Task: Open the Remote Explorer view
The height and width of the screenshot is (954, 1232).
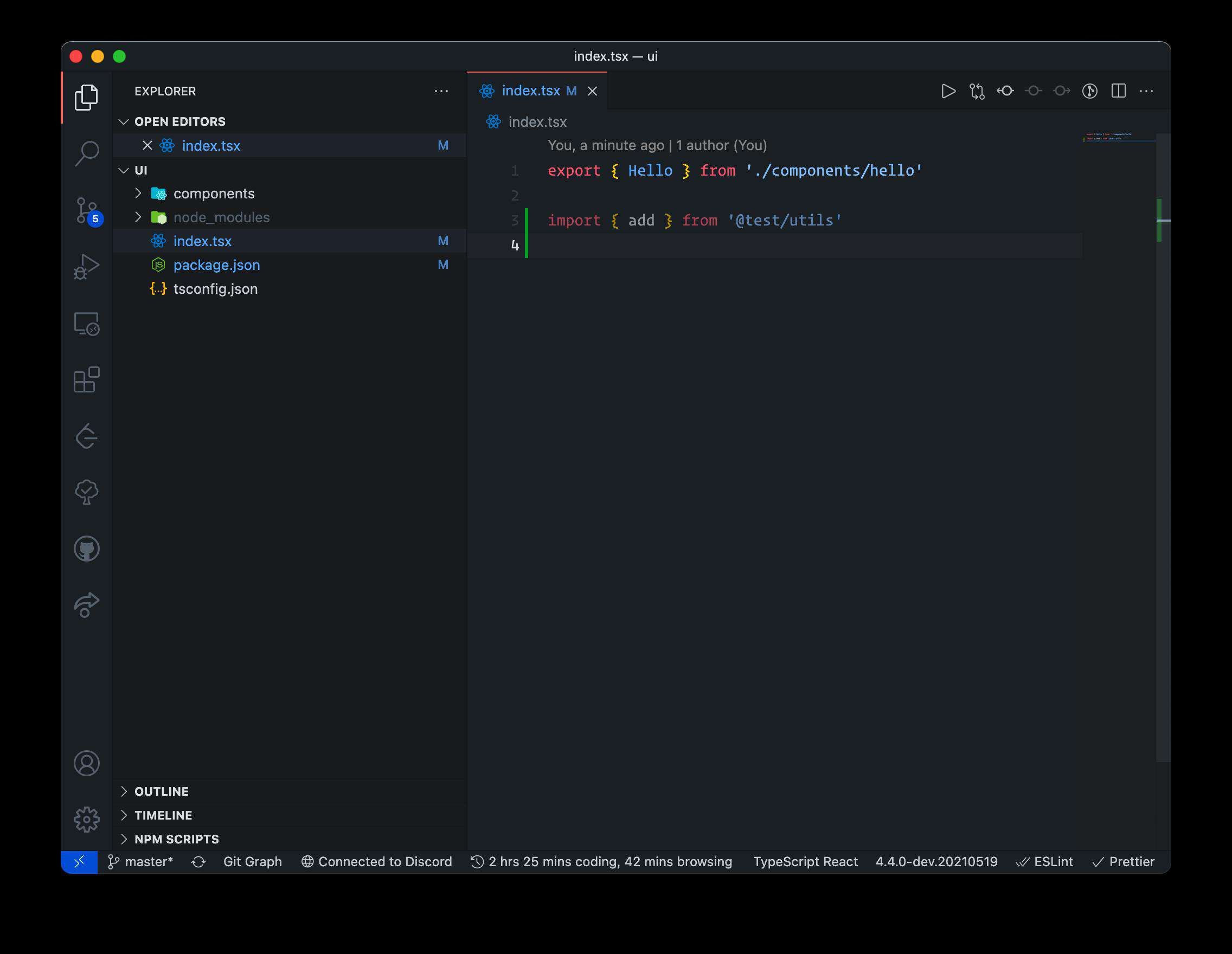Action: (86, 324)
